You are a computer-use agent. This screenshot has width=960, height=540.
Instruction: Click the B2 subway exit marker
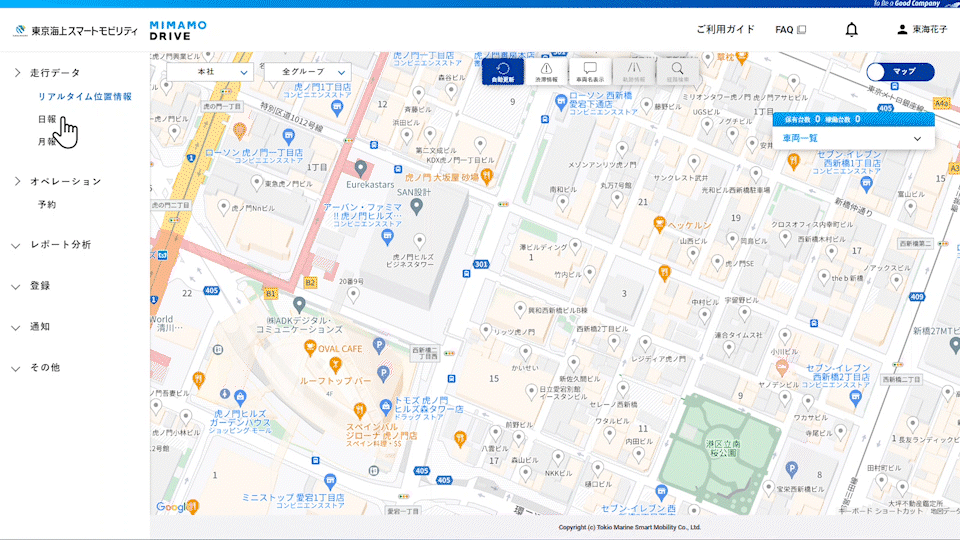point(310,282)
